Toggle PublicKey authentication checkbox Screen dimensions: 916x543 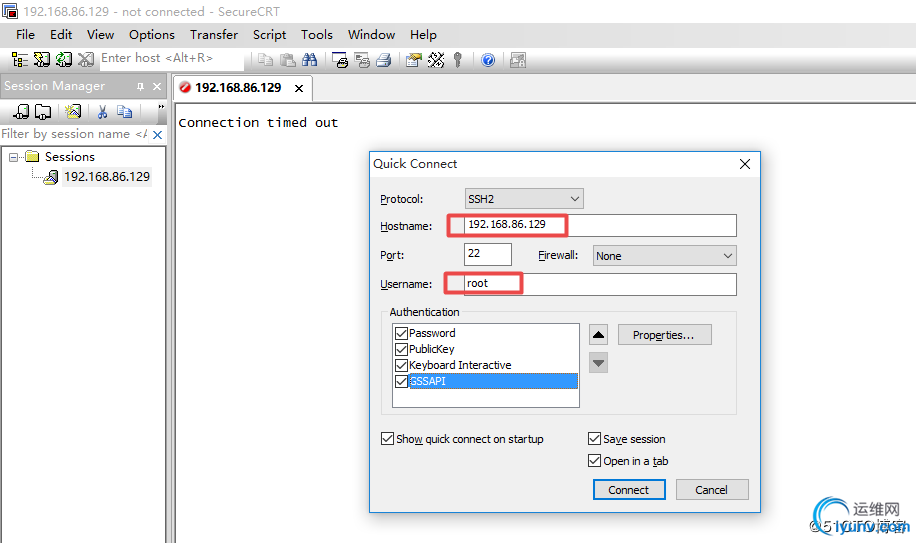401,349
